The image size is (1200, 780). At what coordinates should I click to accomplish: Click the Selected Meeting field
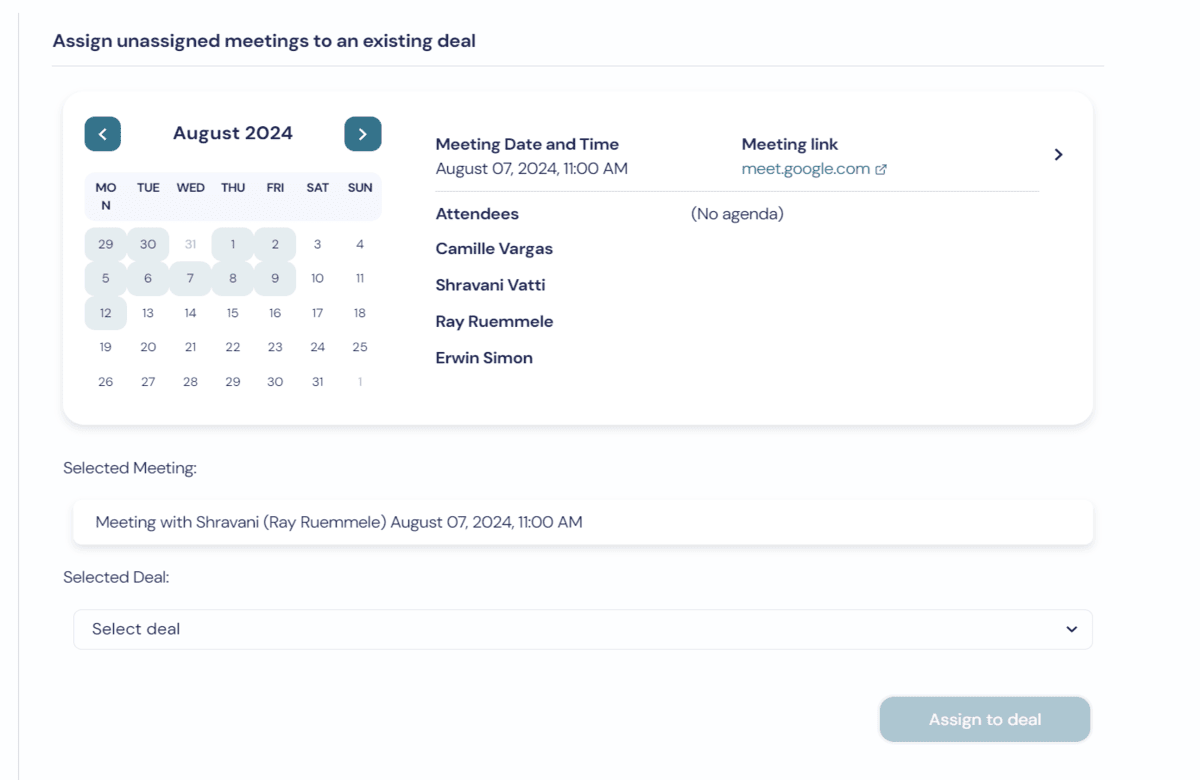[x=583, y=522]
